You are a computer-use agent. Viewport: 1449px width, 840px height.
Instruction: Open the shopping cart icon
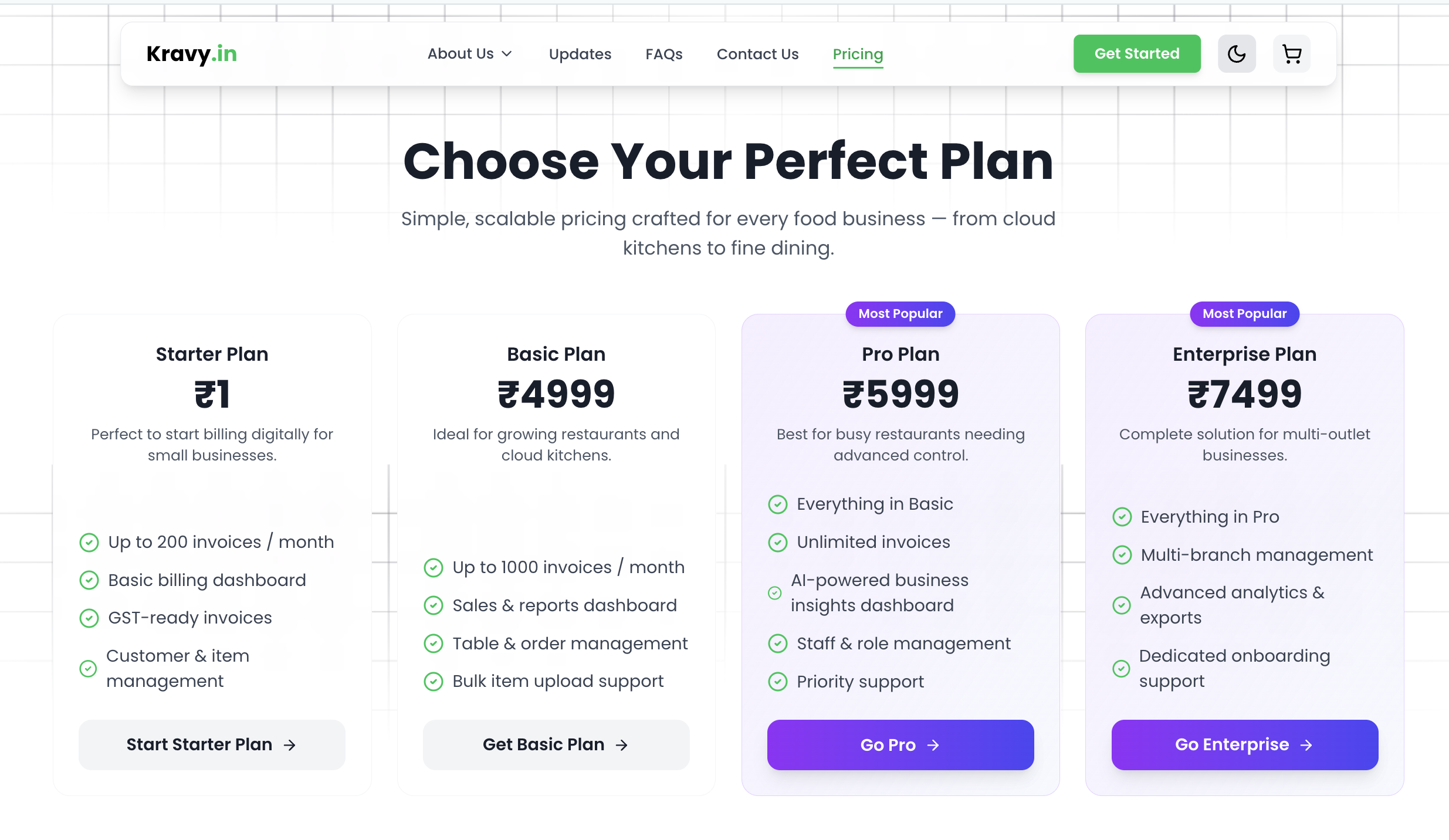pos(1291,54)
